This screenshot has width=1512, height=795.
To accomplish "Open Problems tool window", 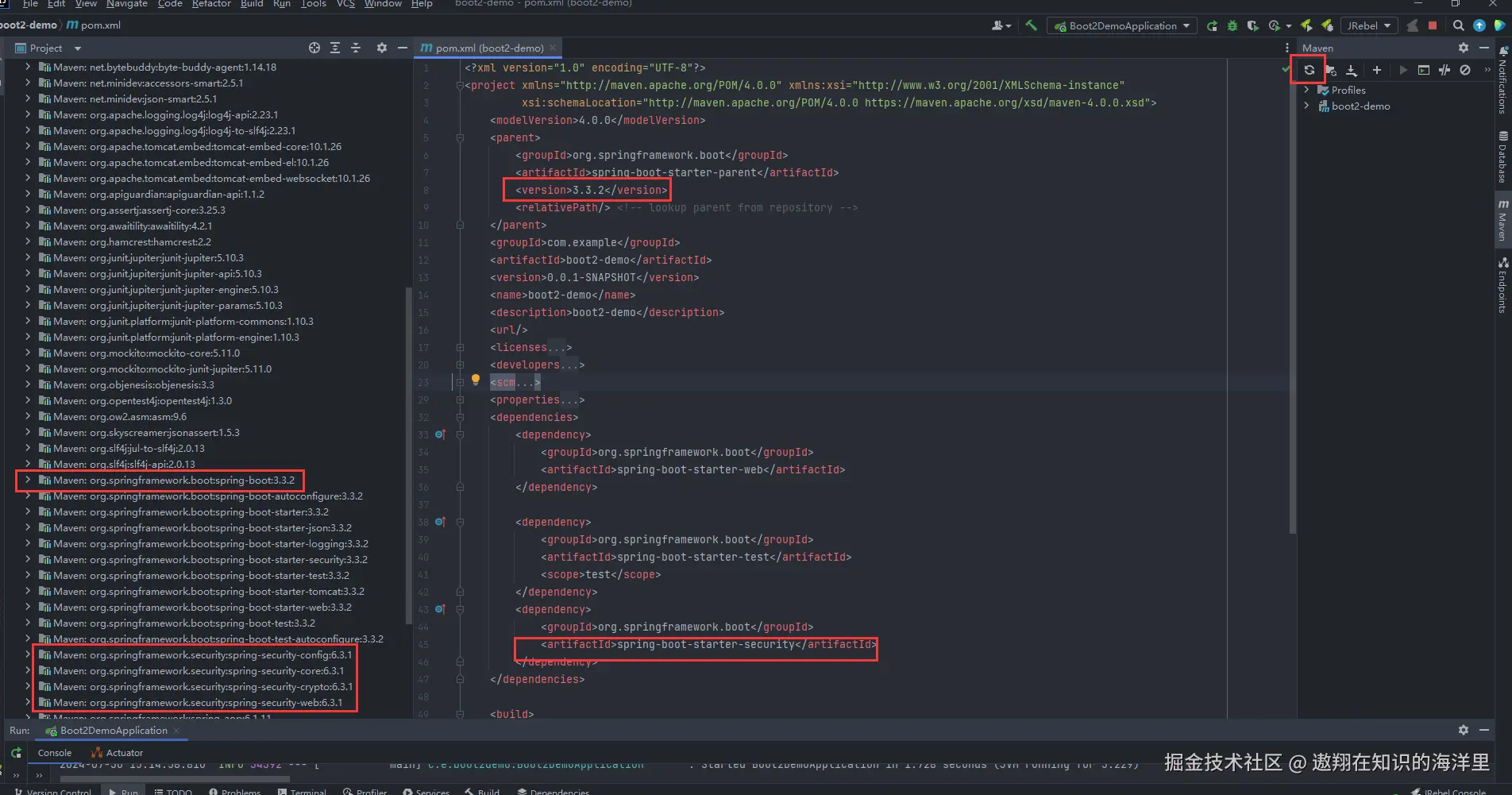I will [x=235, y=791].
